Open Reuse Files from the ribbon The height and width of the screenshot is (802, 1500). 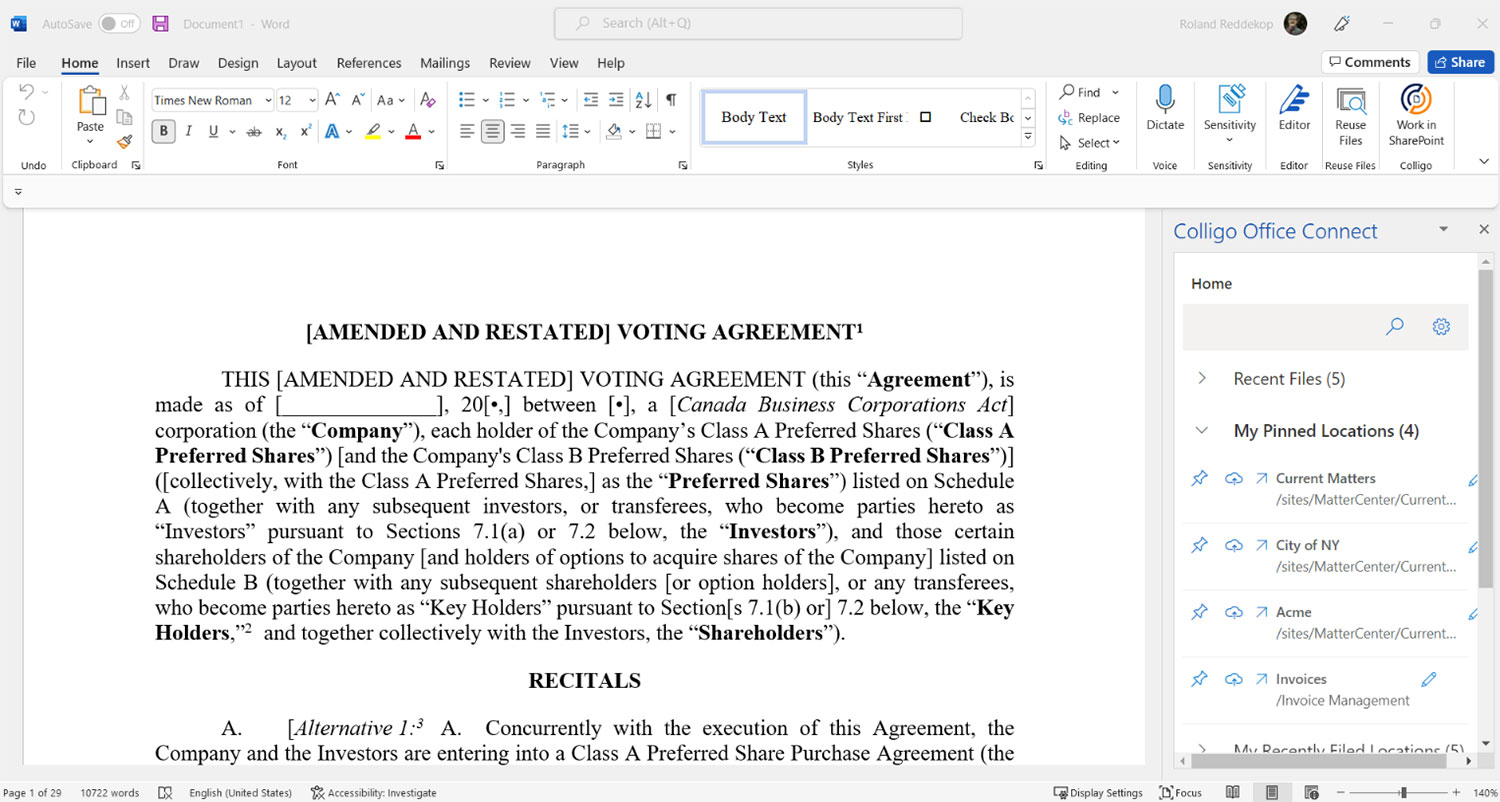pos(1351,116)
